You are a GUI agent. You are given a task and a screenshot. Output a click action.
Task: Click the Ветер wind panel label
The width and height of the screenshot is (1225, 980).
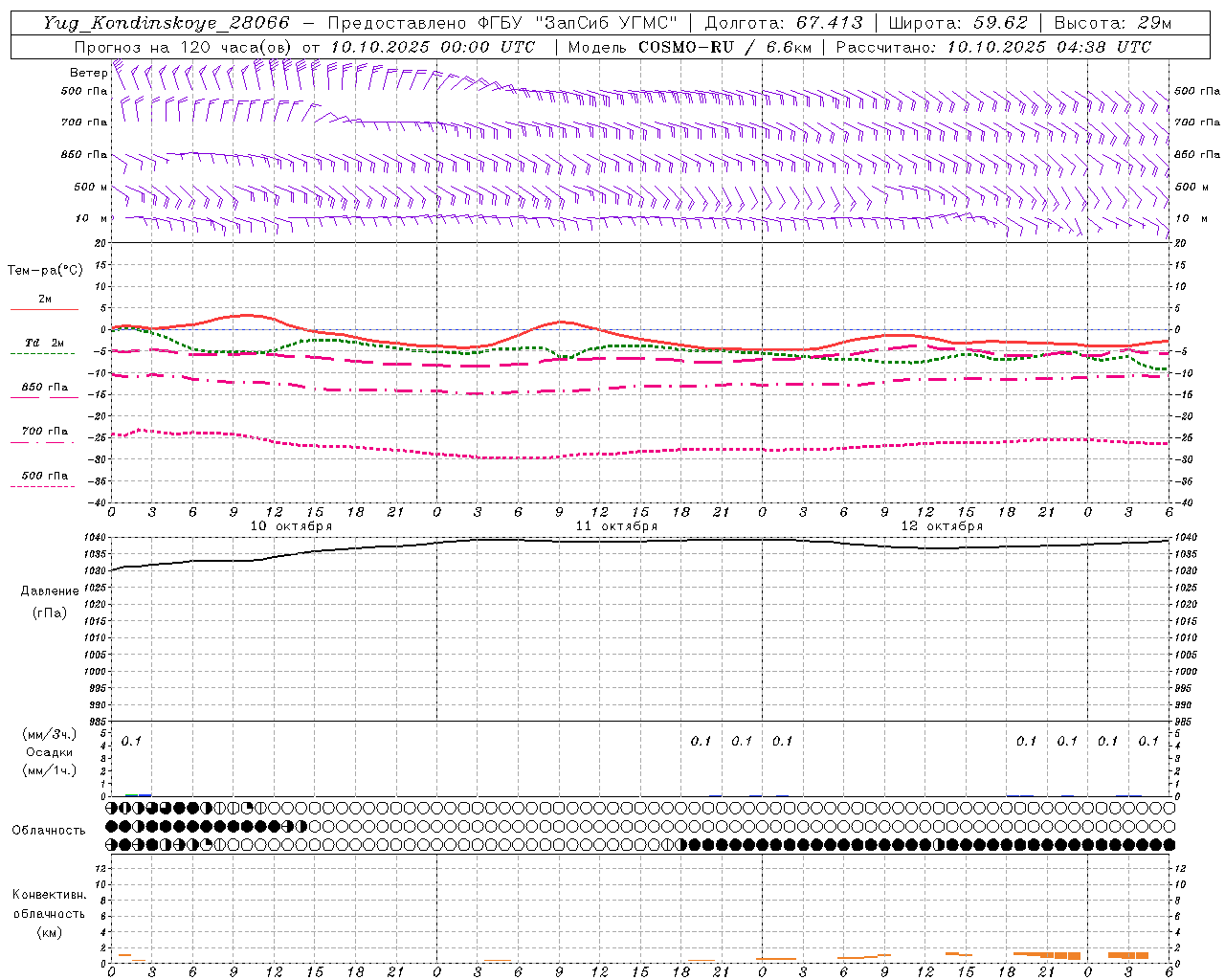(88, 73)
